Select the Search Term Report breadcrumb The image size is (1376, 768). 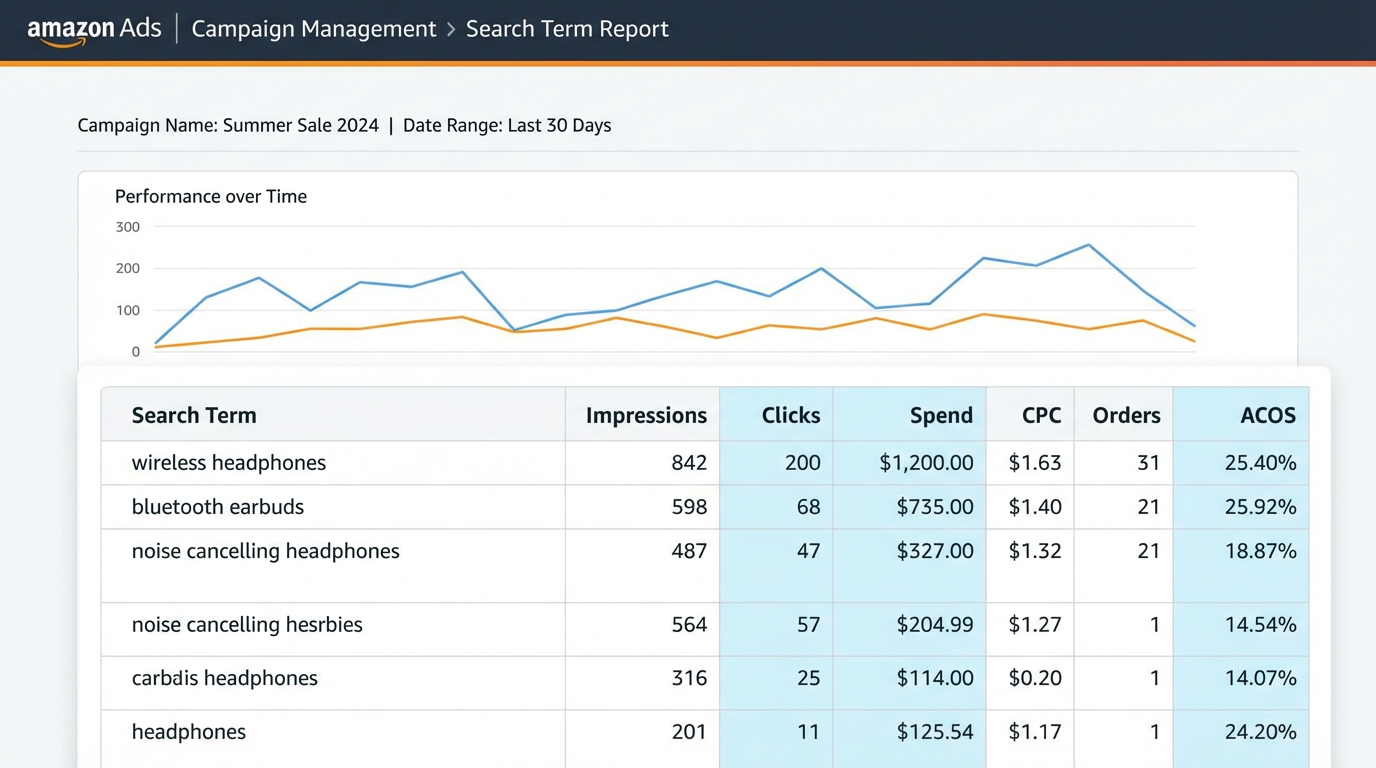(x=567, y=29)
